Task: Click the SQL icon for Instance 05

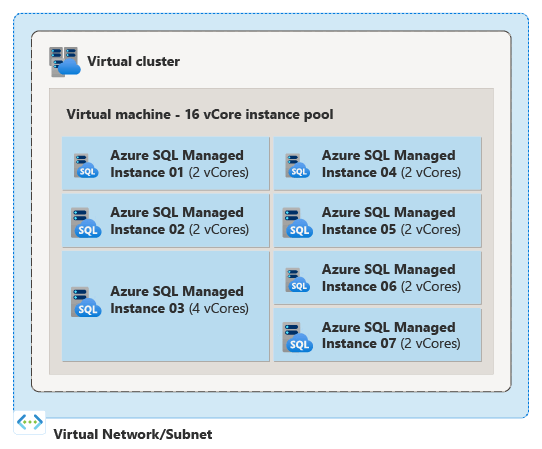Action: tap(298, 223)
